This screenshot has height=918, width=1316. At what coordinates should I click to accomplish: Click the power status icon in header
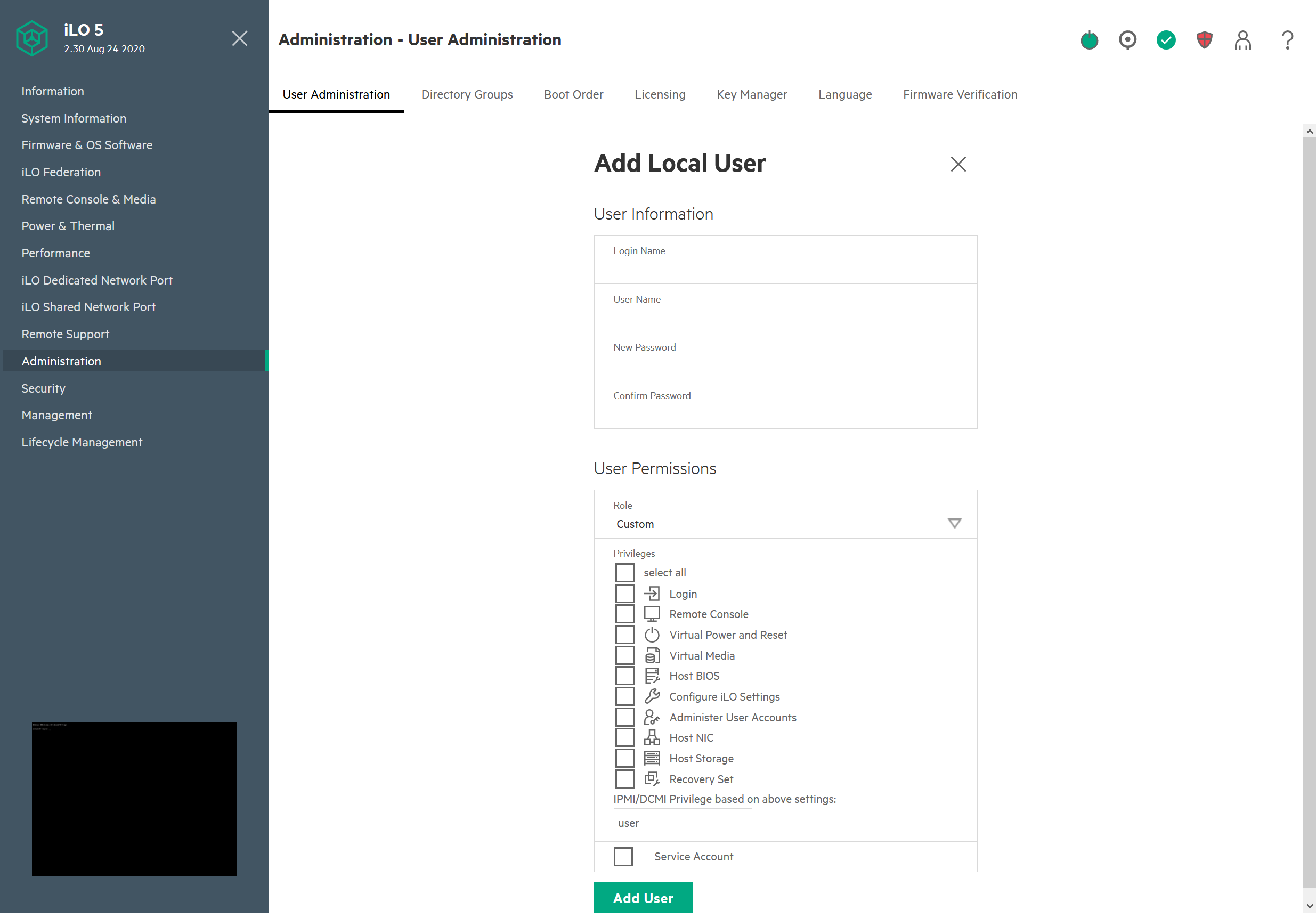[1089, 40]
